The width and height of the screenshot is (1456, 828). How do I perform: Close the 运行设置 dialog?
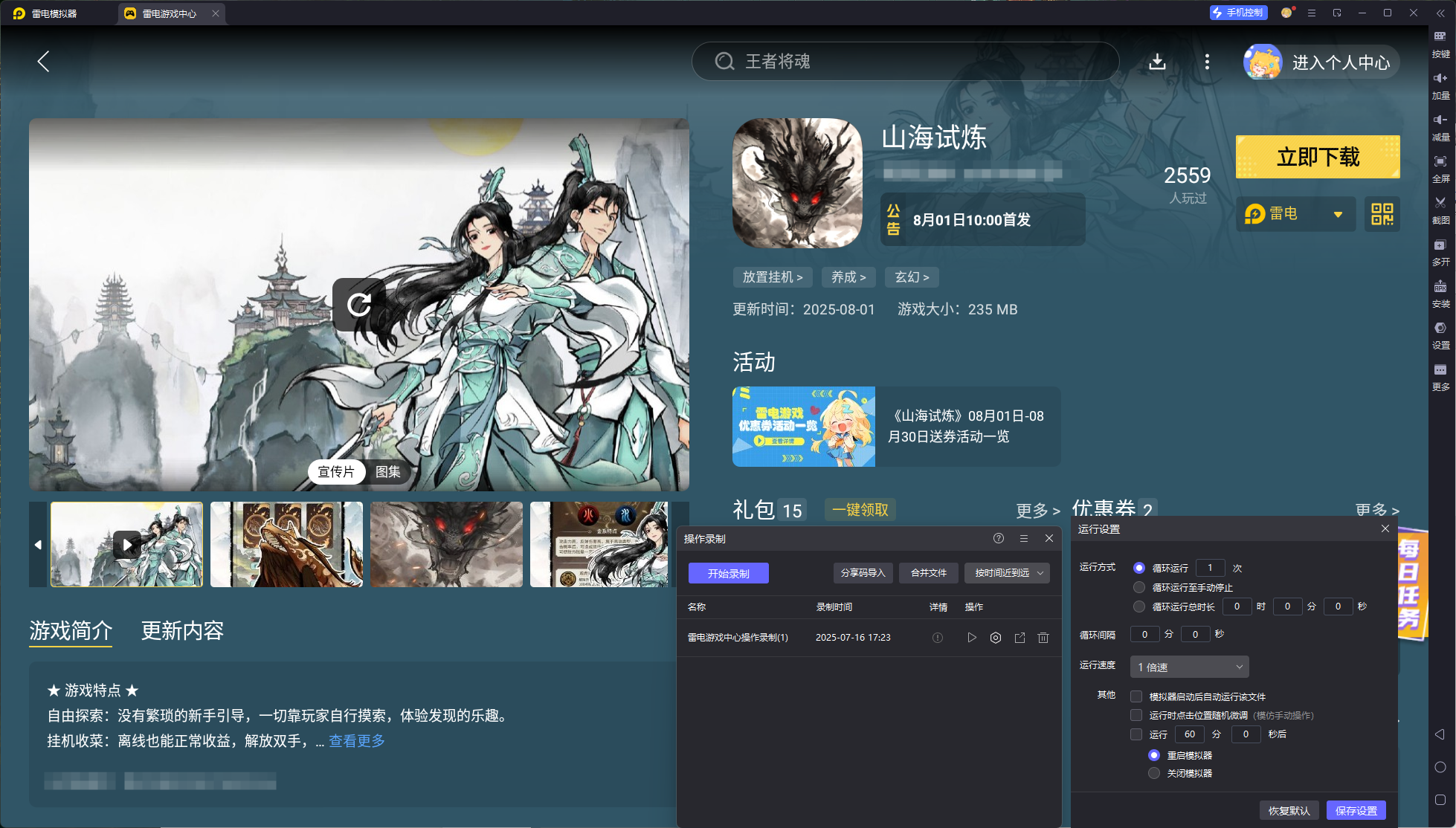point(1385,528)
